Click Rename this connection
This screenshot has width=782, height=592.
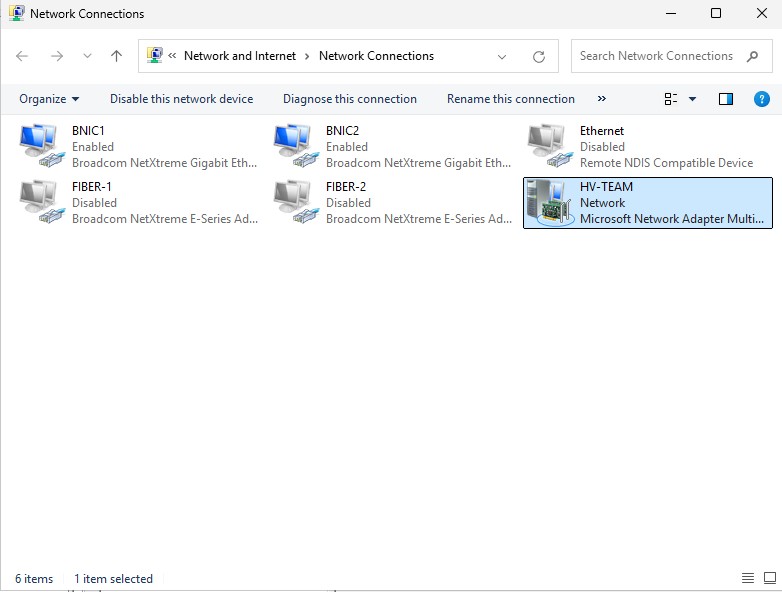(510, 99)
